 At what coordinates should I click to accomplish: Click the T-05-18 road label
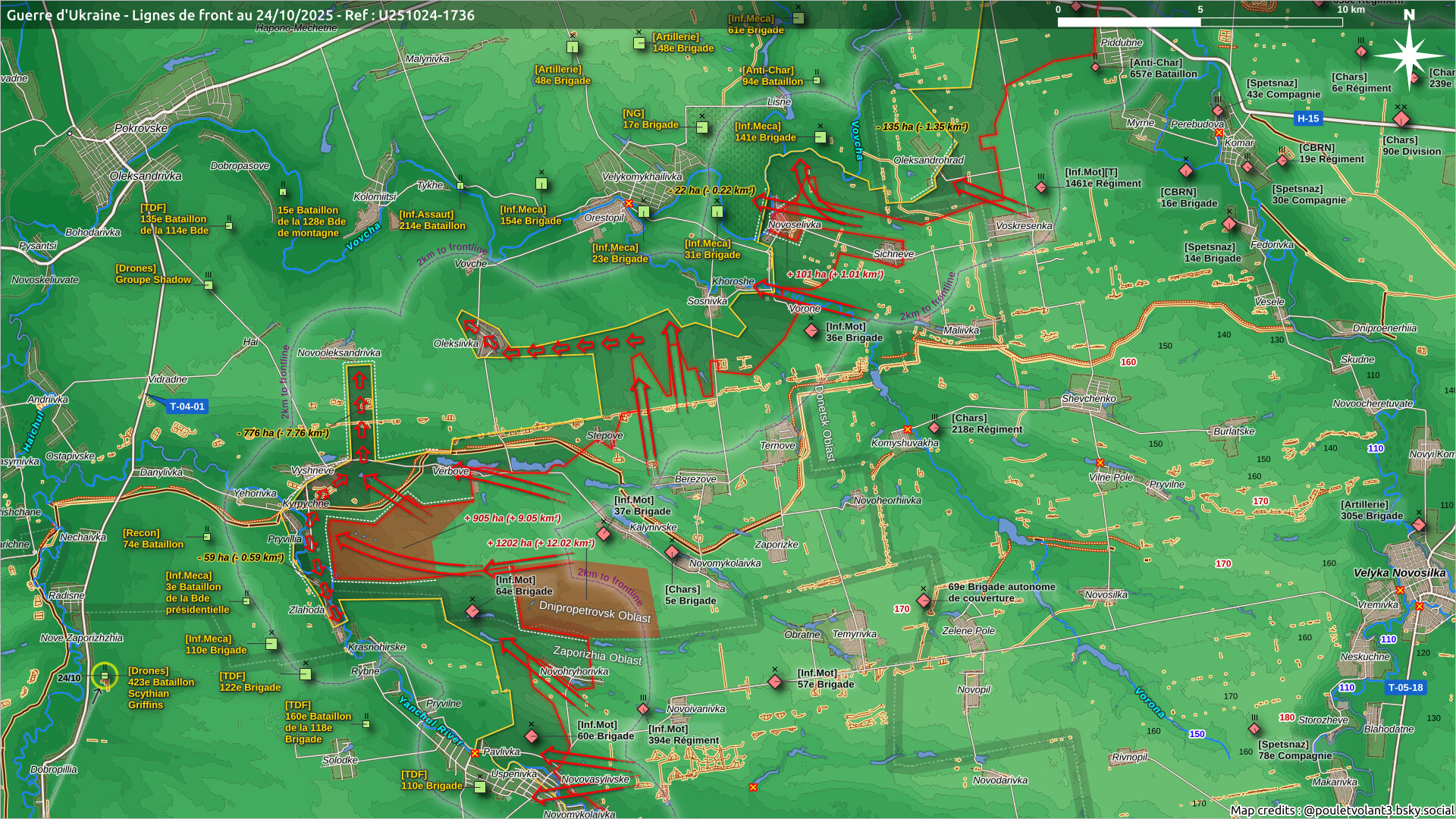tap(1405, 688)
